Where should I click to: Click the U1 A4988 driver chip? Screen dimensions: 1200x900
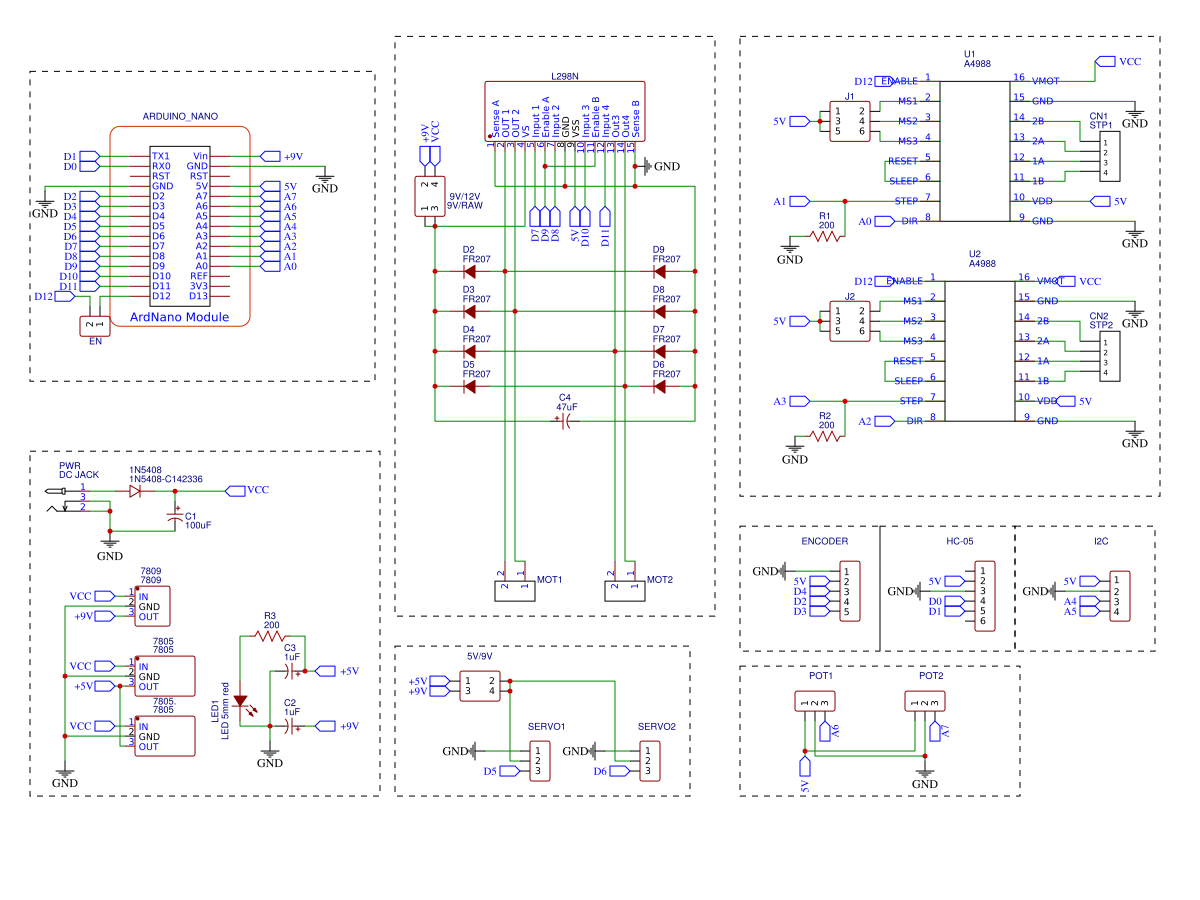point(975,150)
